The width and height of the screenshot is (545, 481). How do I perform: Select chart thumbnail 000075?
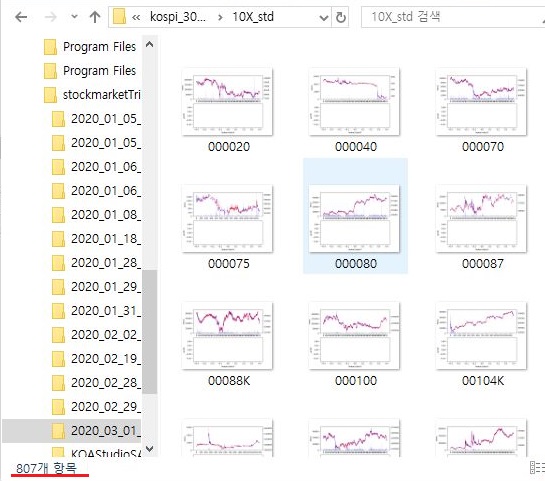228,219
